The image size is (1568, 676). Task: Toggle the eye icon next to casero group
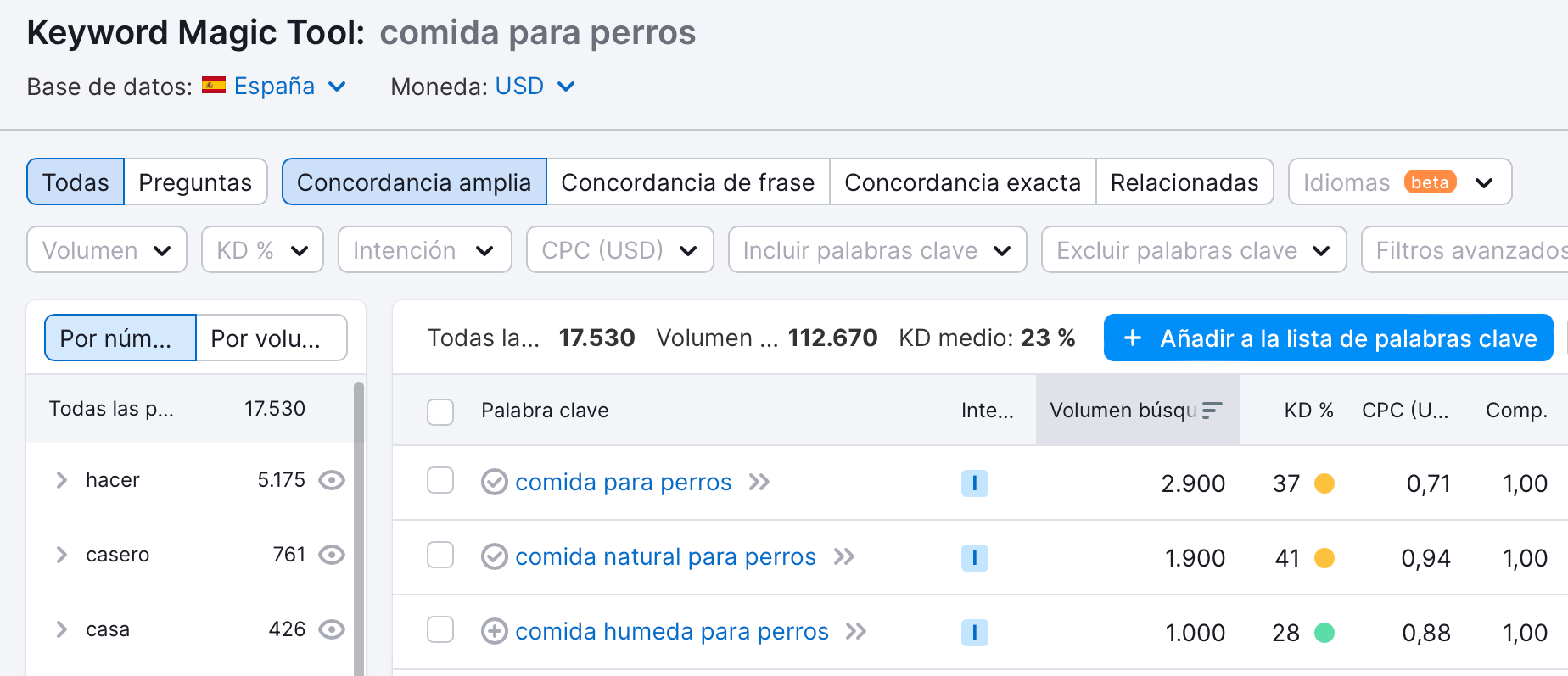pos(332,555)
